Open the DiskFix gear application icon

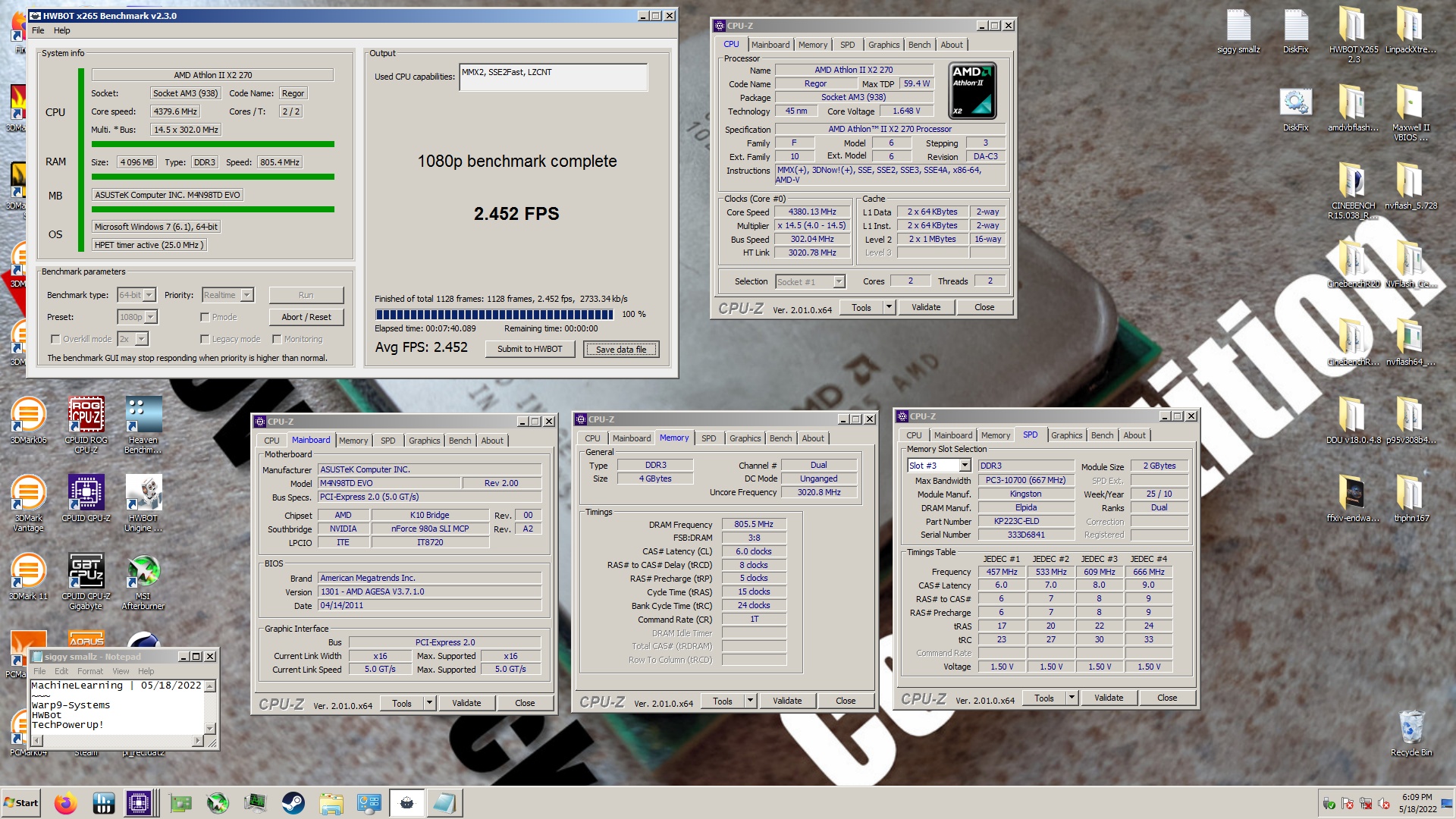(x=1295, y=108)
